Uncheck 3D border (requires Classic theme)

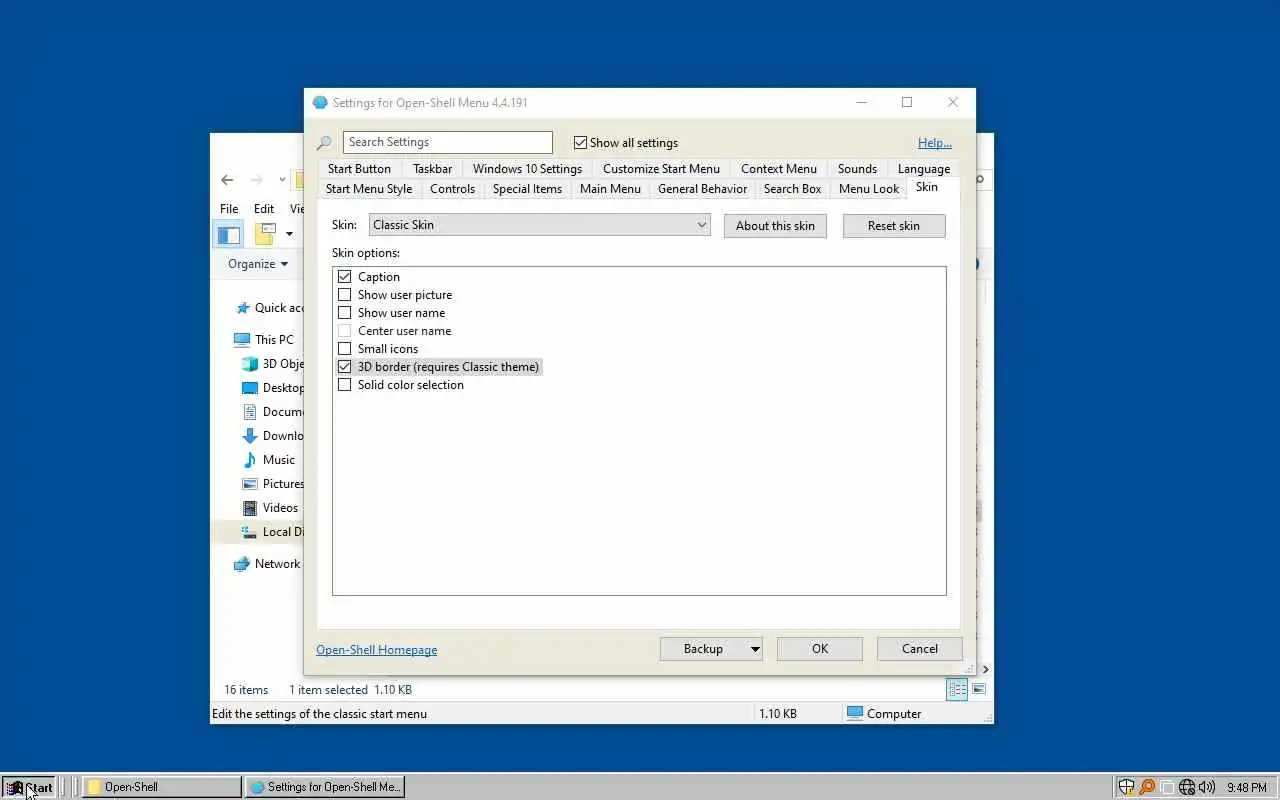point(345,367)
